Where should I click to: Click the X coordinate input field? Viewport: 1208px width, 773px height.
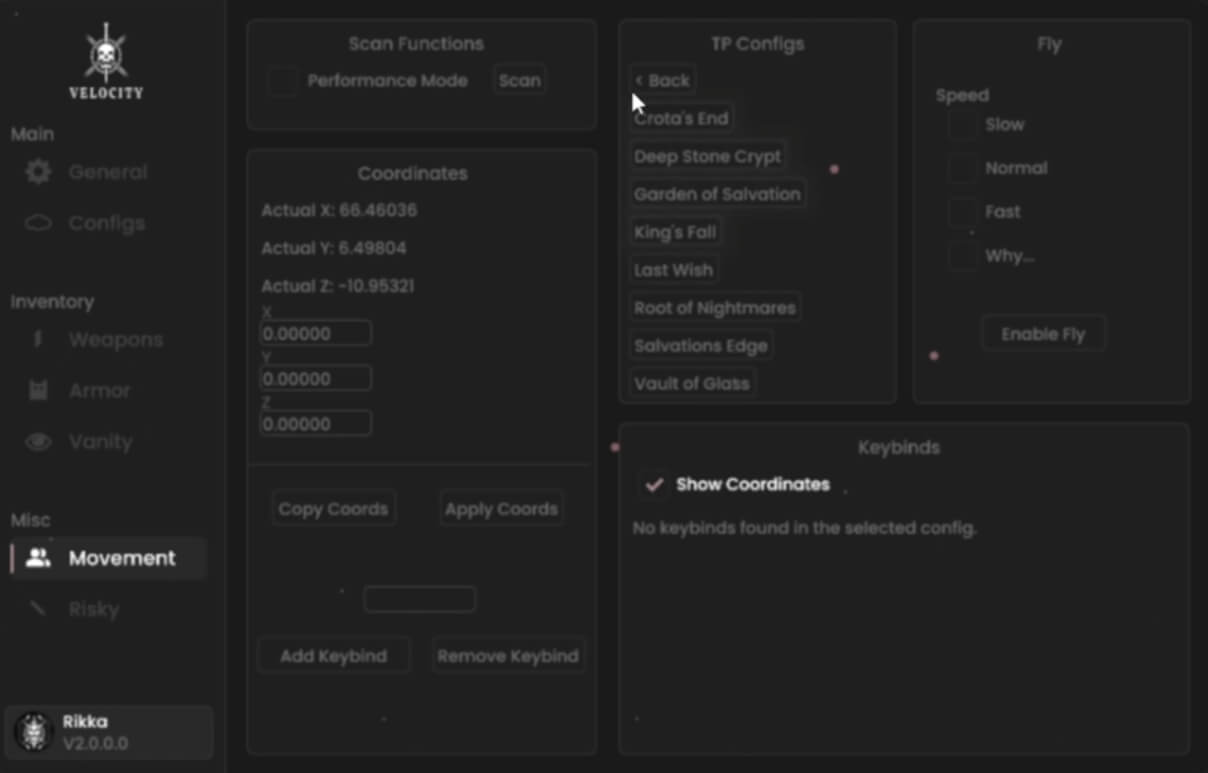coord(316,334)
